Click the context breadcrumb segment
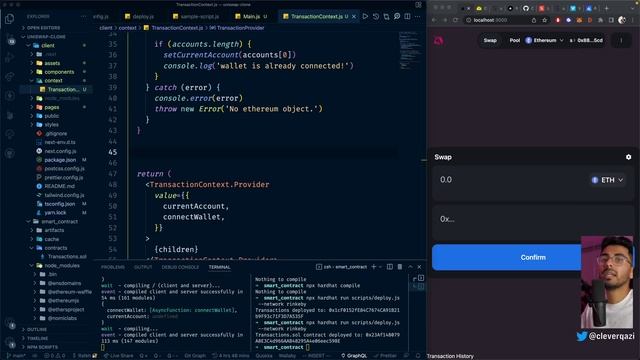Screen dimensions: 640x360 tap(127, 28)
